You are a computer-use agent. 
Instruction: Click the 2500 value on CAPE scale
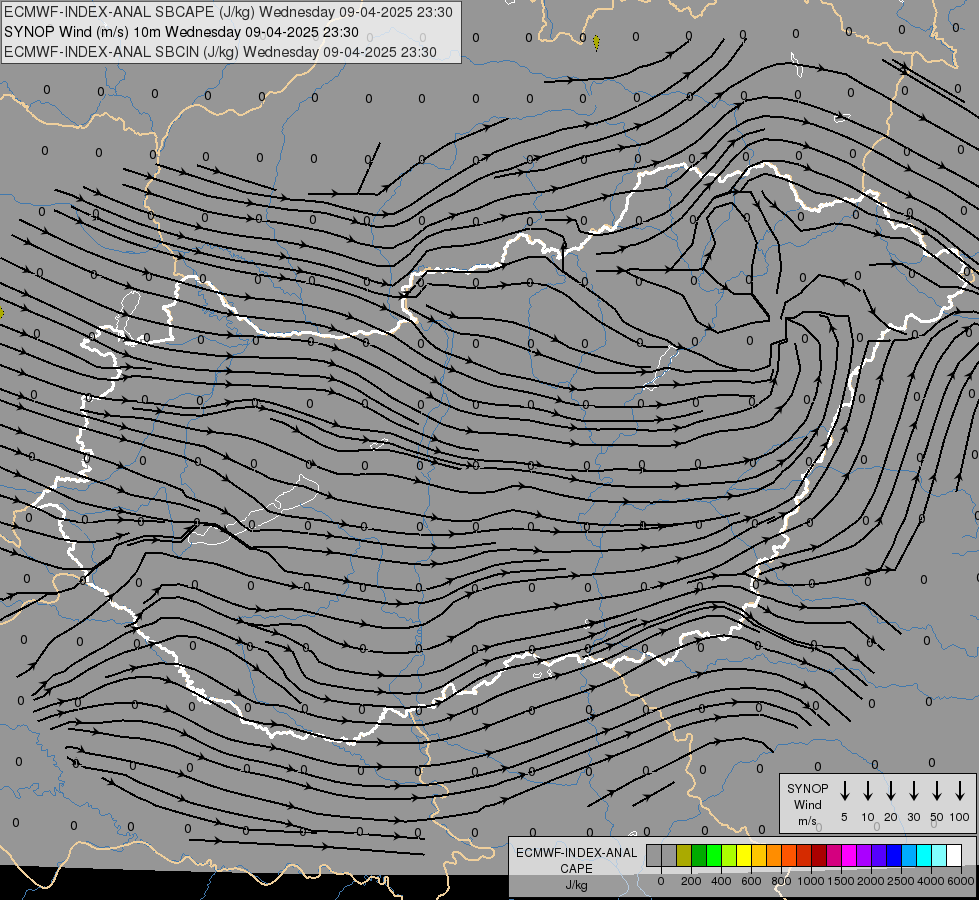pos(901,881)
